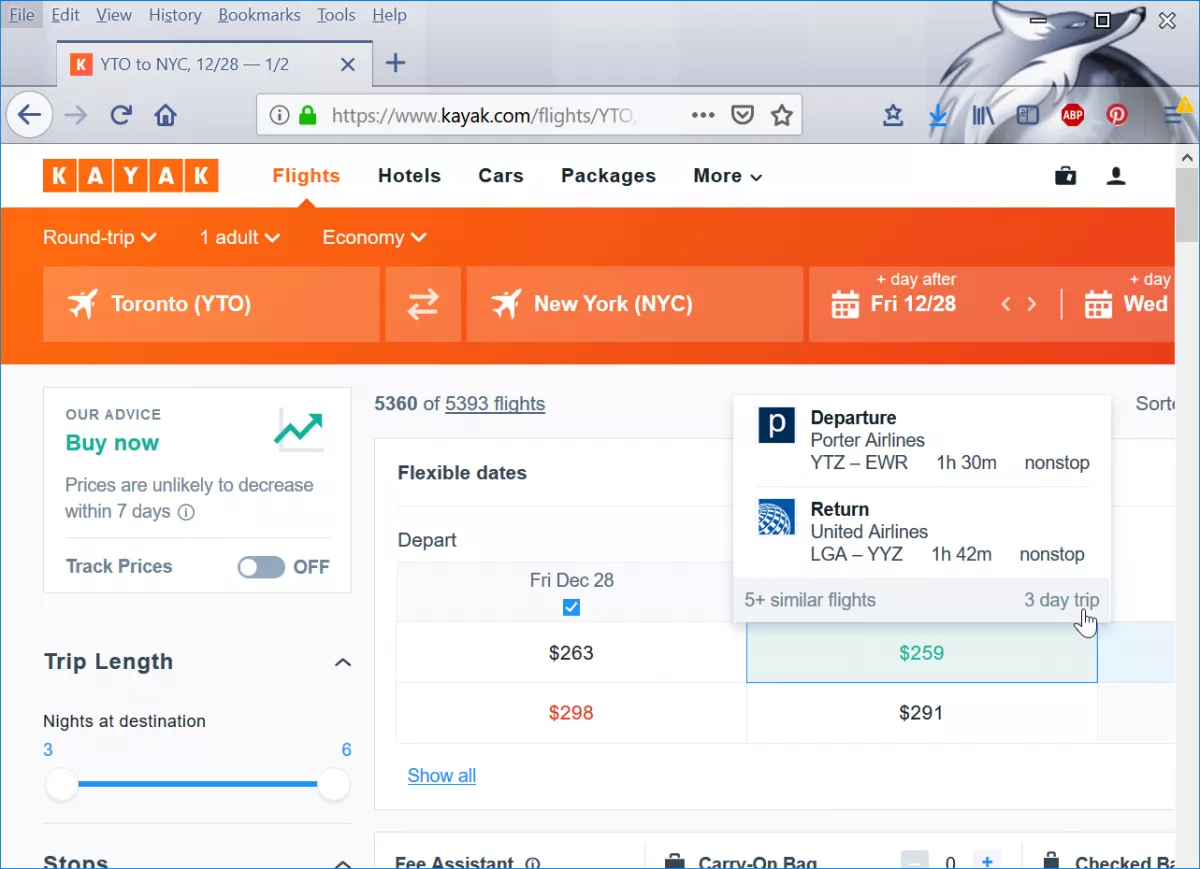Close the YTO to NYC tab

348,64
